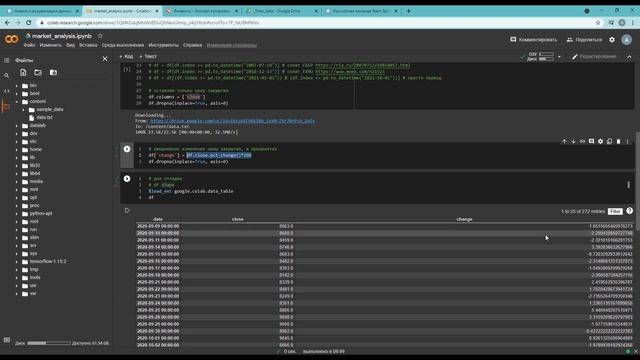Copy link to selected cell
This screenshot has width=640, height=360.
[582, 141]
